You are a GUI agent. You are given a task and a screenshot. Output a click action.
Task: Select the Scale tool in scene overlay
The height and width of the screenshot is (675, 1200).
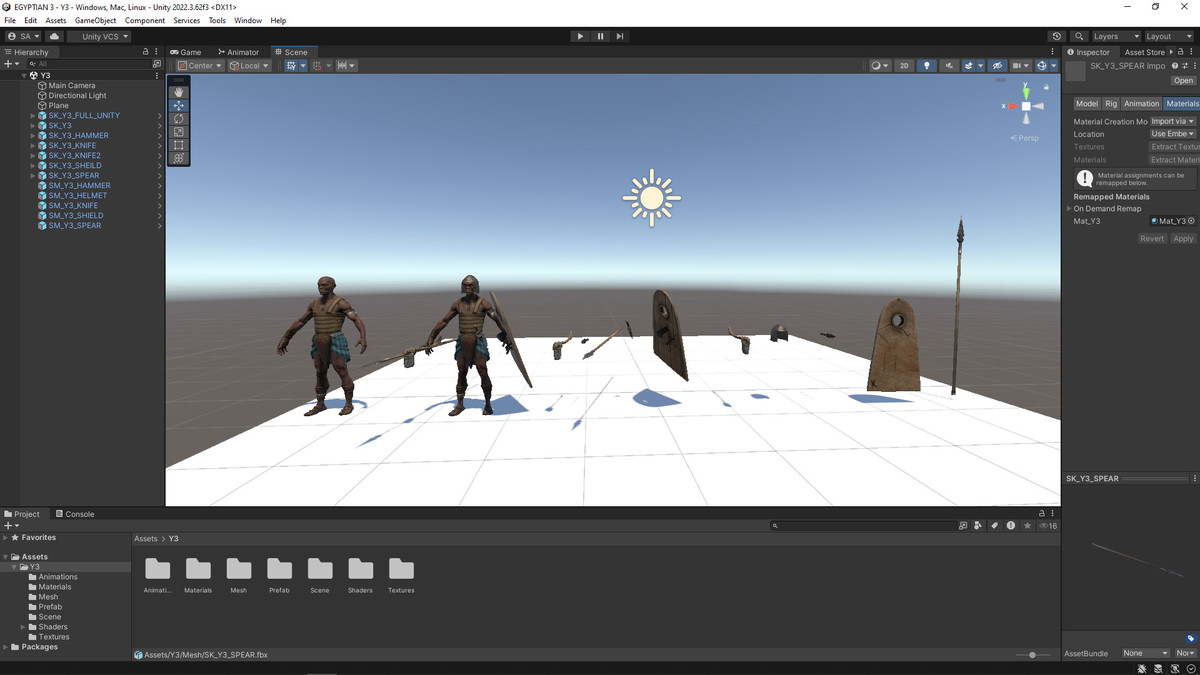pos(179,132)
